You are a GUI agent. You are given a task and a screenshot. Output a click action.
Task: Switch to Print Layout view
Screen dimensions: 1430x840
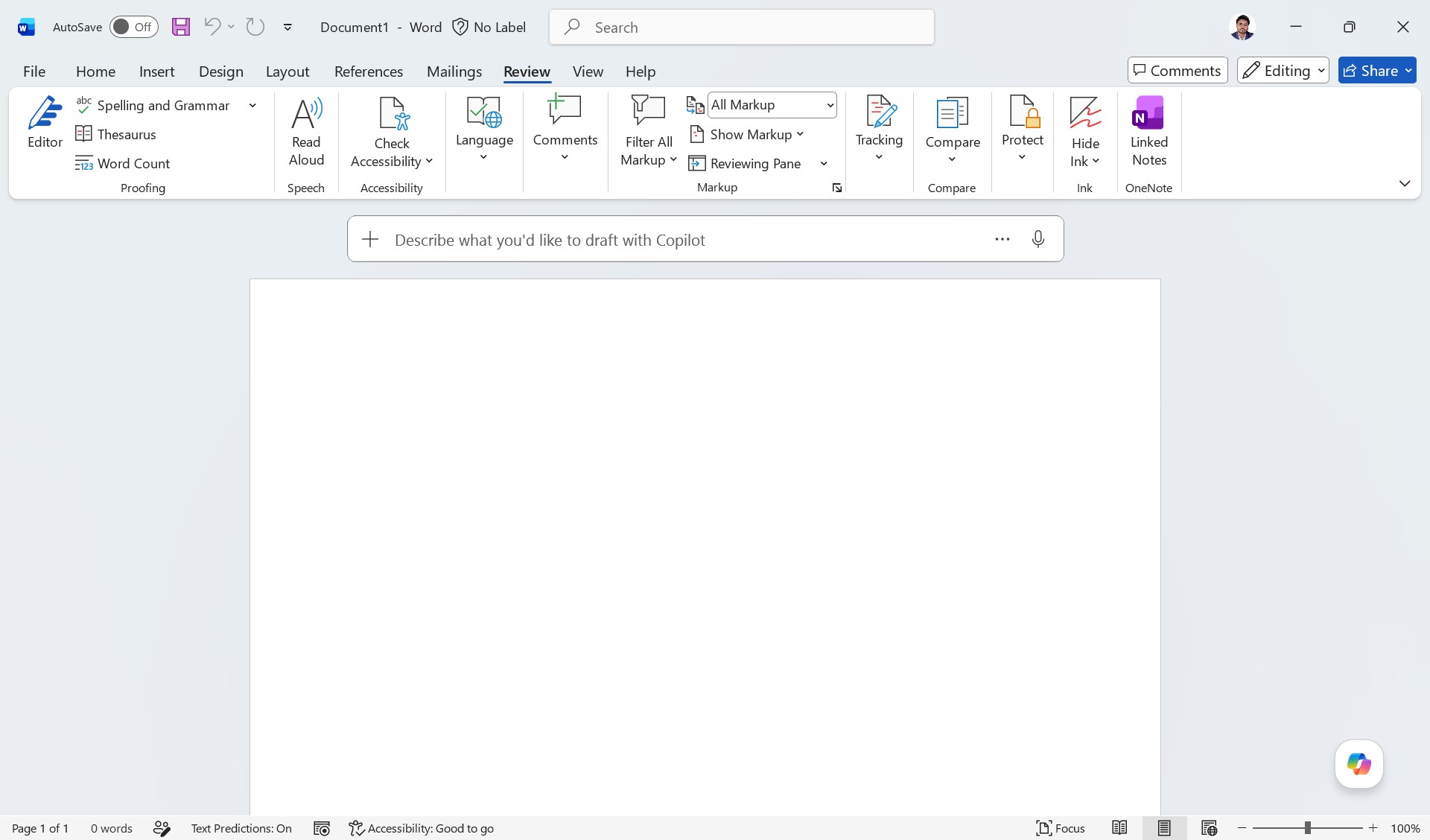click(1164, 828)
